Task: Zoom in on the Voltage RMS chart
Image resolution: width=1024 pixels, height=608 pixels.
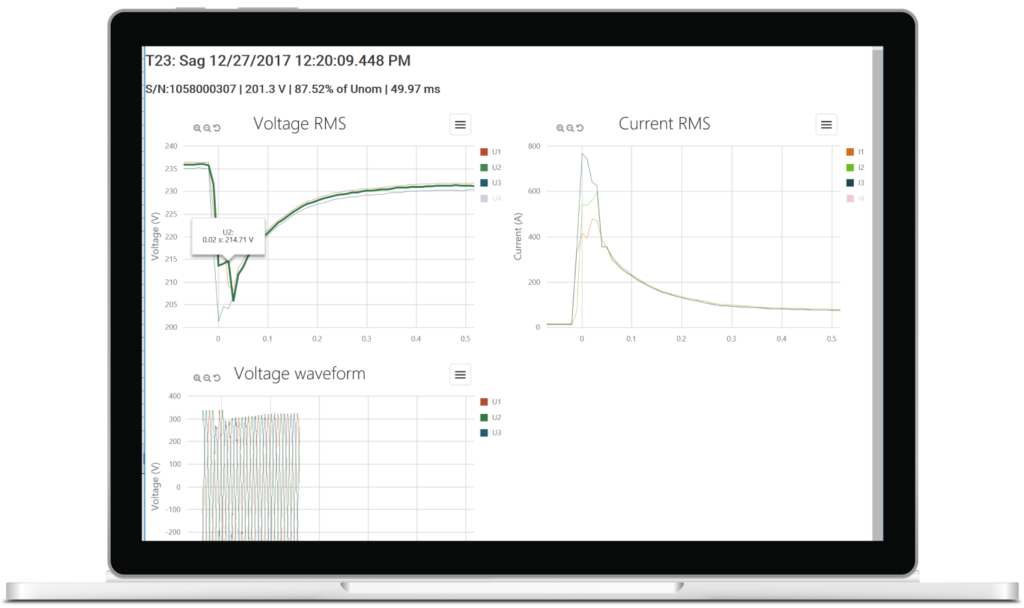Action: pos(197,129)
